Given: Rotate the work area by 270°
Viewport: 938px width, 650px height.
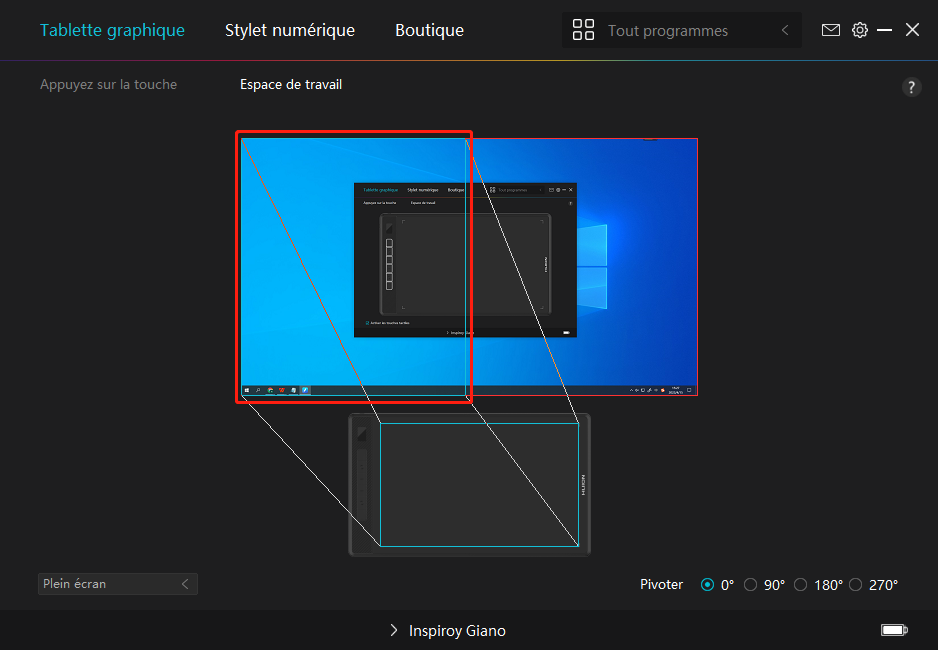Looking at the screenshot, I should (x=855, y=585).
